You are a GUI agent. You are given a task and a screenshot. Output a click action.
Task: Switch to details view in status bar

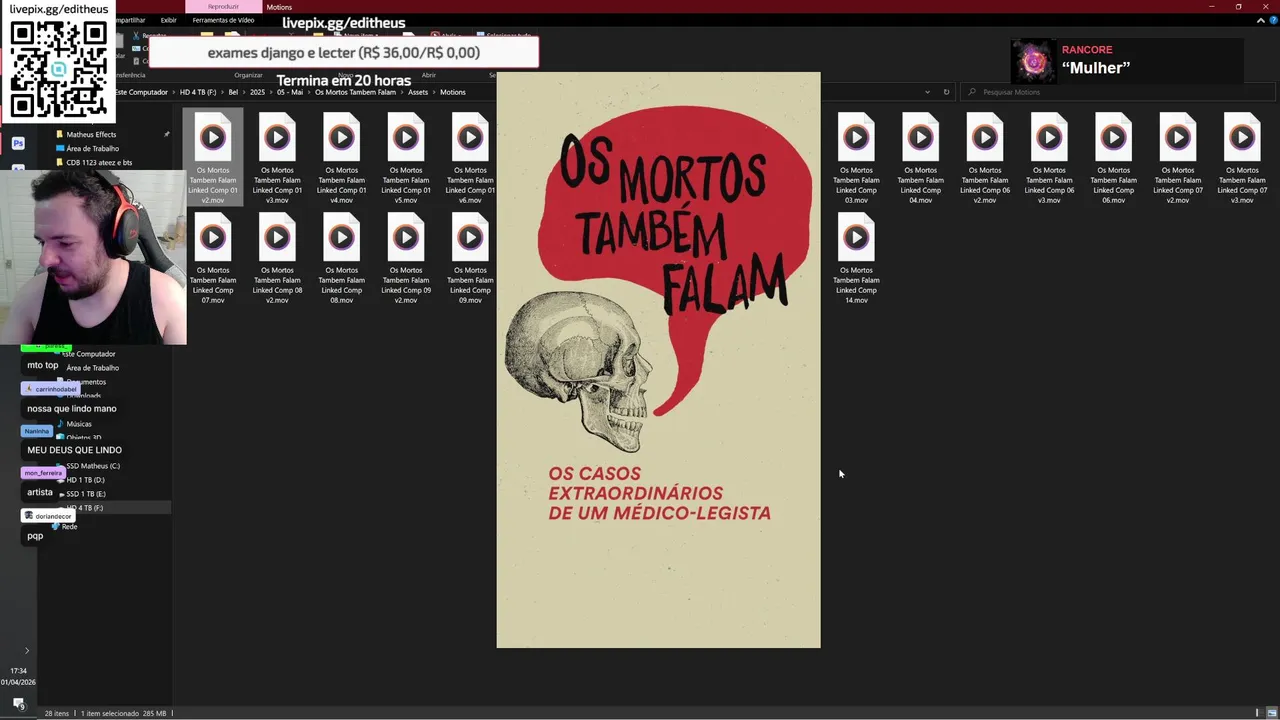click(x=1258, y=713)
